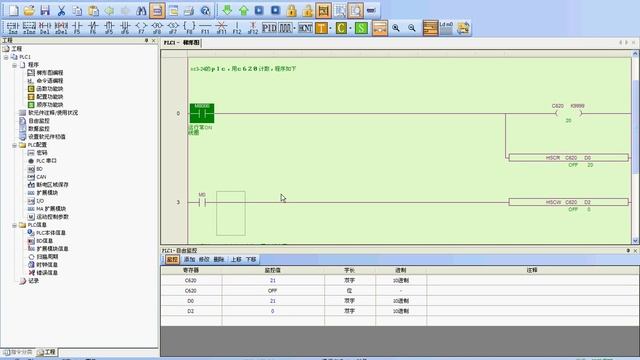Toggle the 监控 button in monitor panel
This screenshot has width=640, height=360.
point(172,260)
